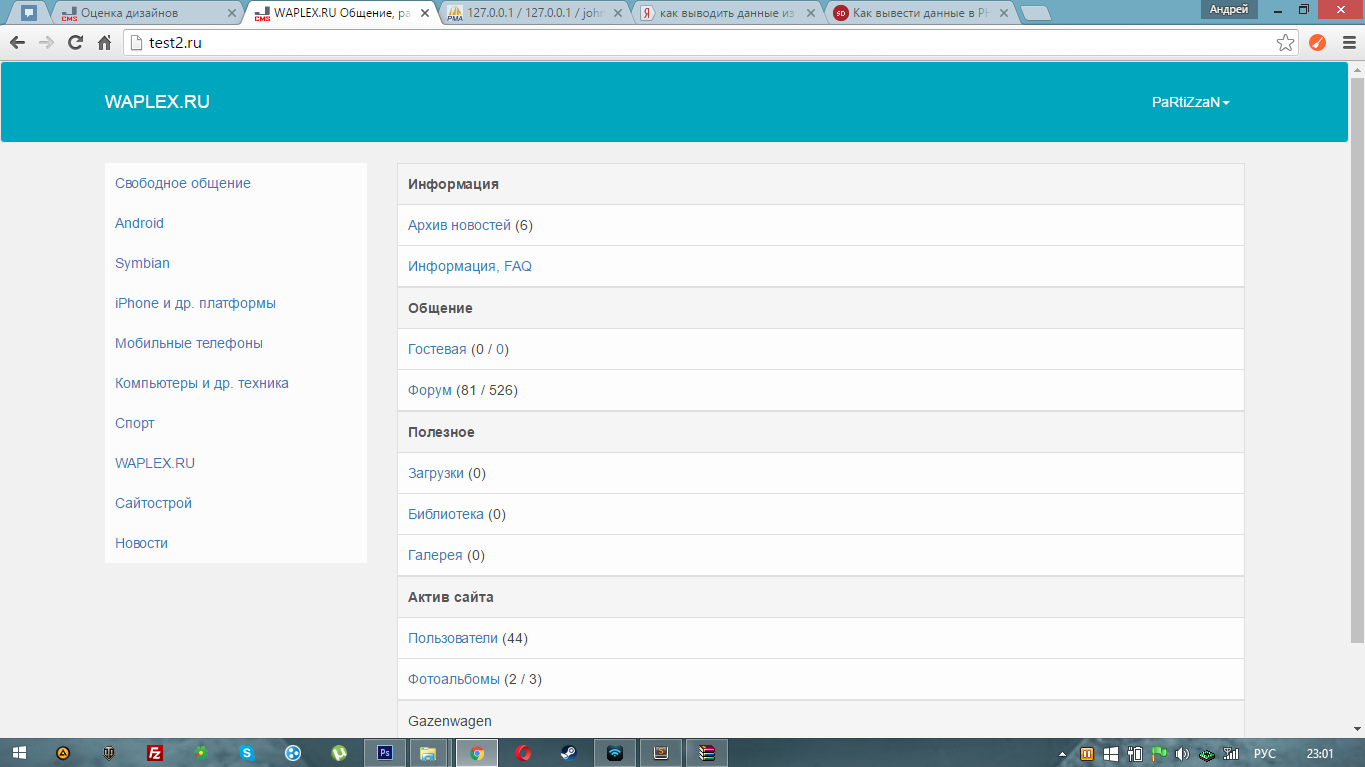Open the Сайтострой sidebar section
This screenshot has width=1365, height=767.
[x=153, y=503]
